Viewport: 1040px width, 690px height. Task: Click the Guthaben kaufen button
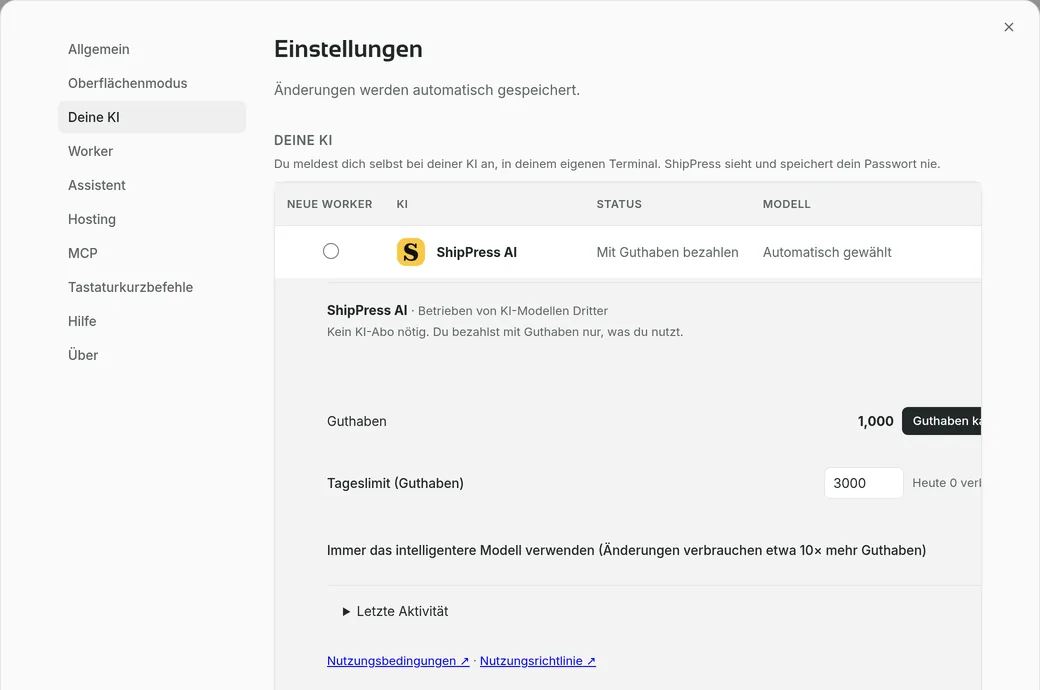click(x=941, y=421)
